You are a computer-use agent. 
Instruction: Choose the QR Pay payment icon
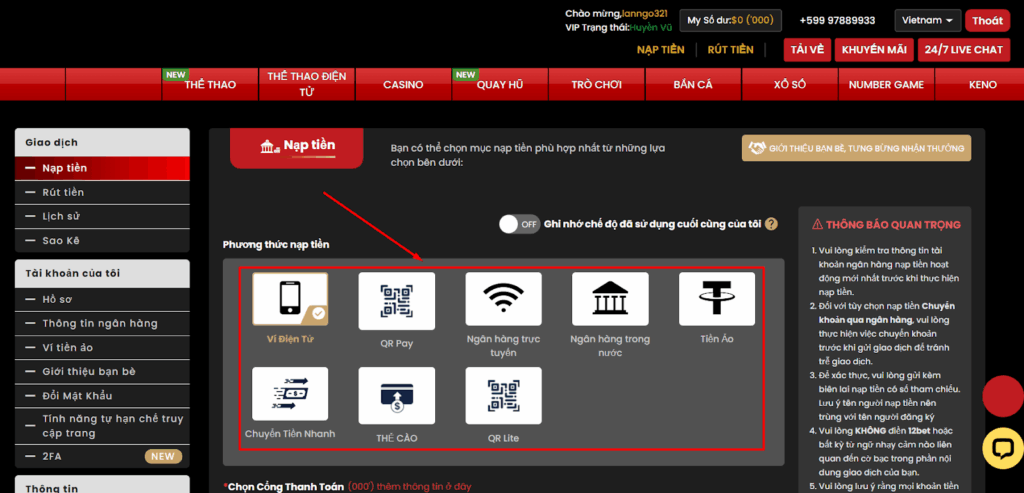coord(396,300)
